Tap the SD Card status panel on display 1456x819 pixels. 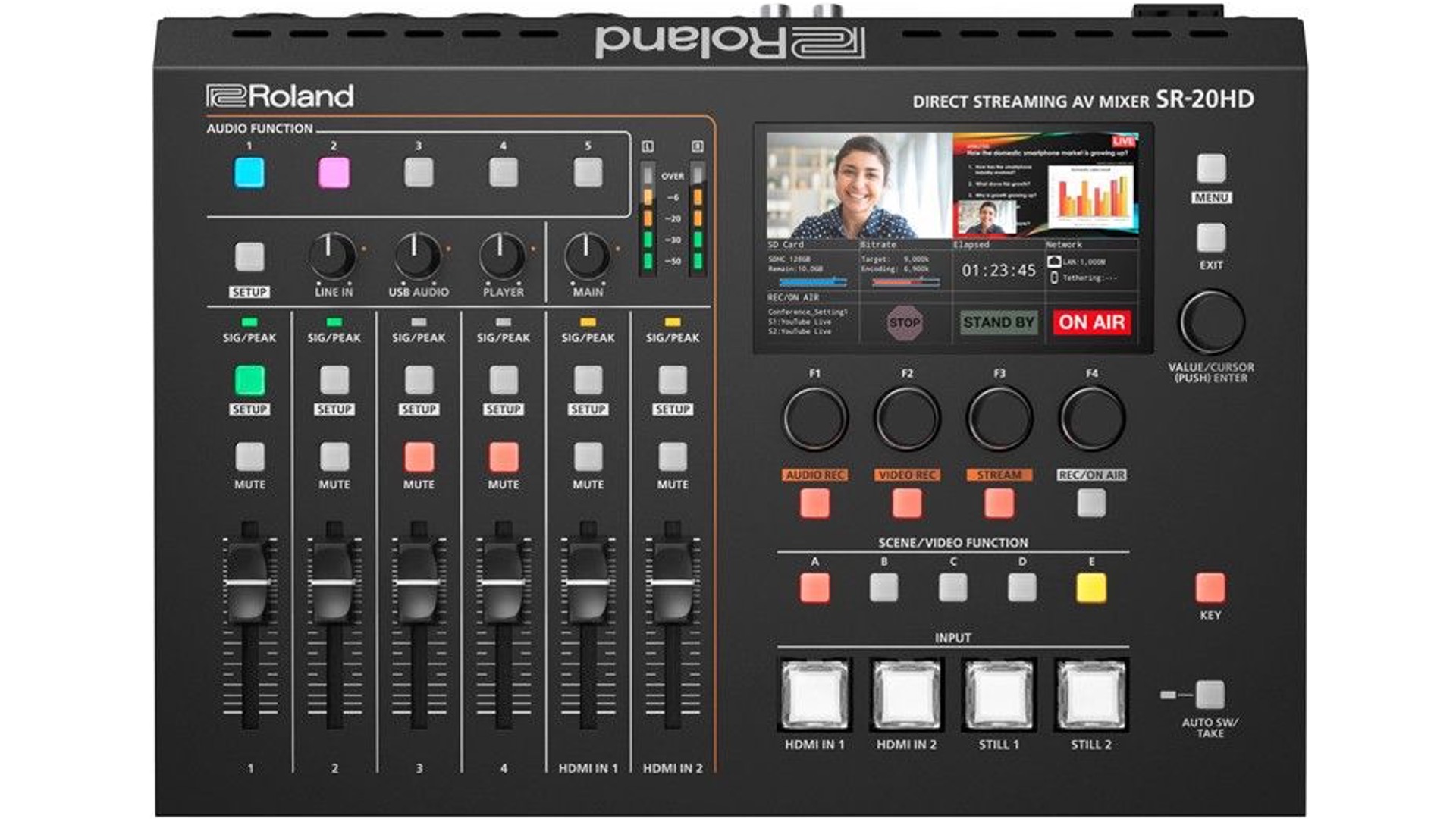(x=812, y=265)
